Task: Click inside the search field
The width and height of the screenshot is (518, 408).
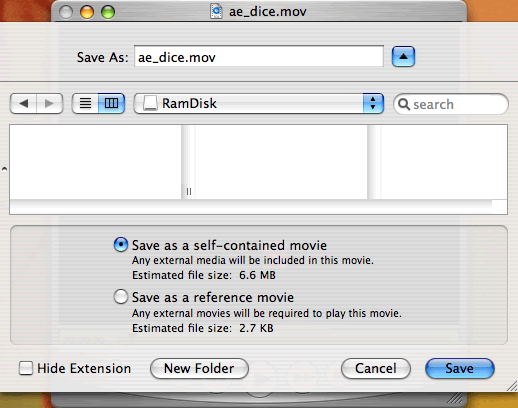Action: point(451,104)
